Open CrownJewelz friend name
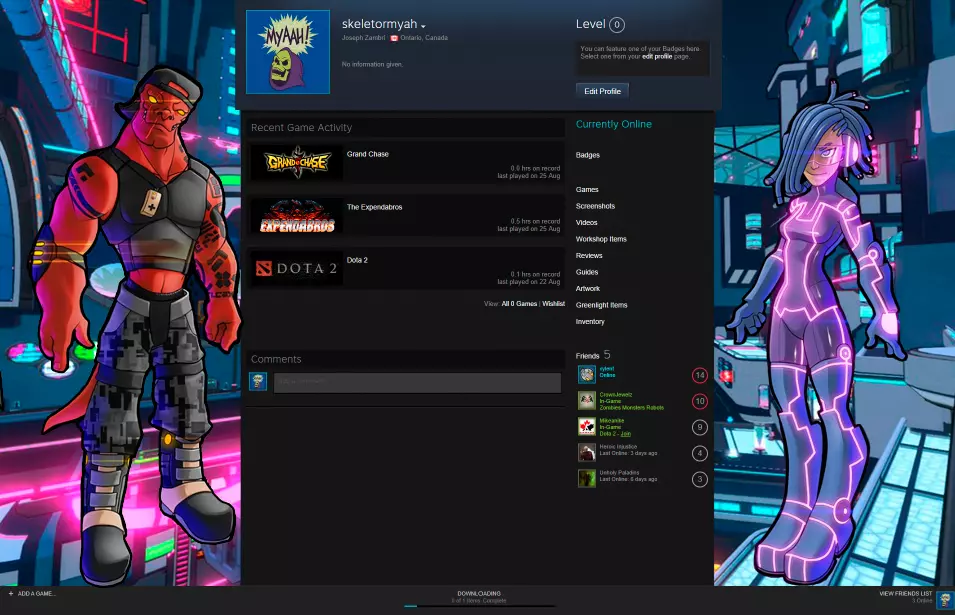Viewport: 955px width, 615px height. pos(616,395)
